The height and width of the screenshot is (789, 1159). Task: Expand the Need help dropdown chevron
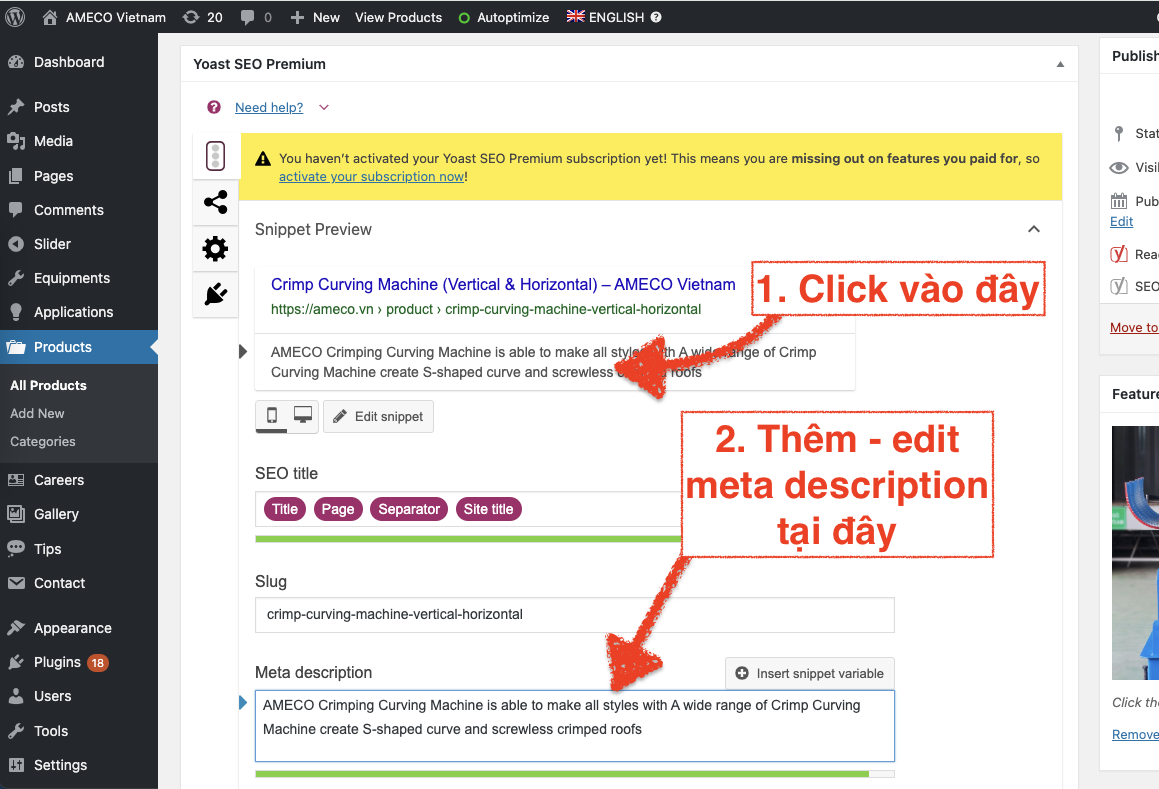coord(323,107)
